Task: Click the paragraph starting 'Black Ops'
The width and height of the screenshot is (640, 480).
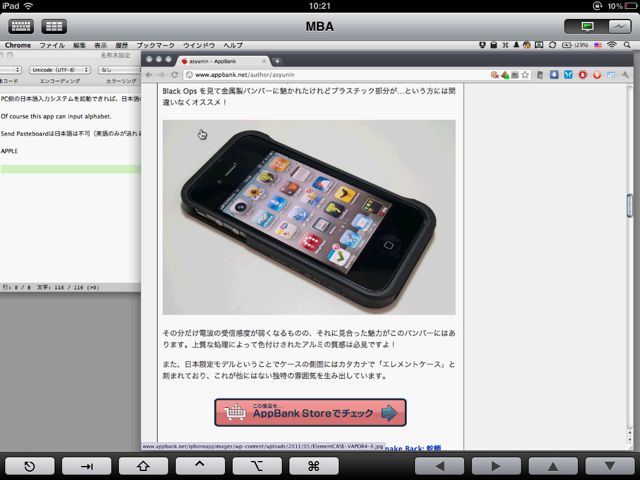Action: [309, 96]
